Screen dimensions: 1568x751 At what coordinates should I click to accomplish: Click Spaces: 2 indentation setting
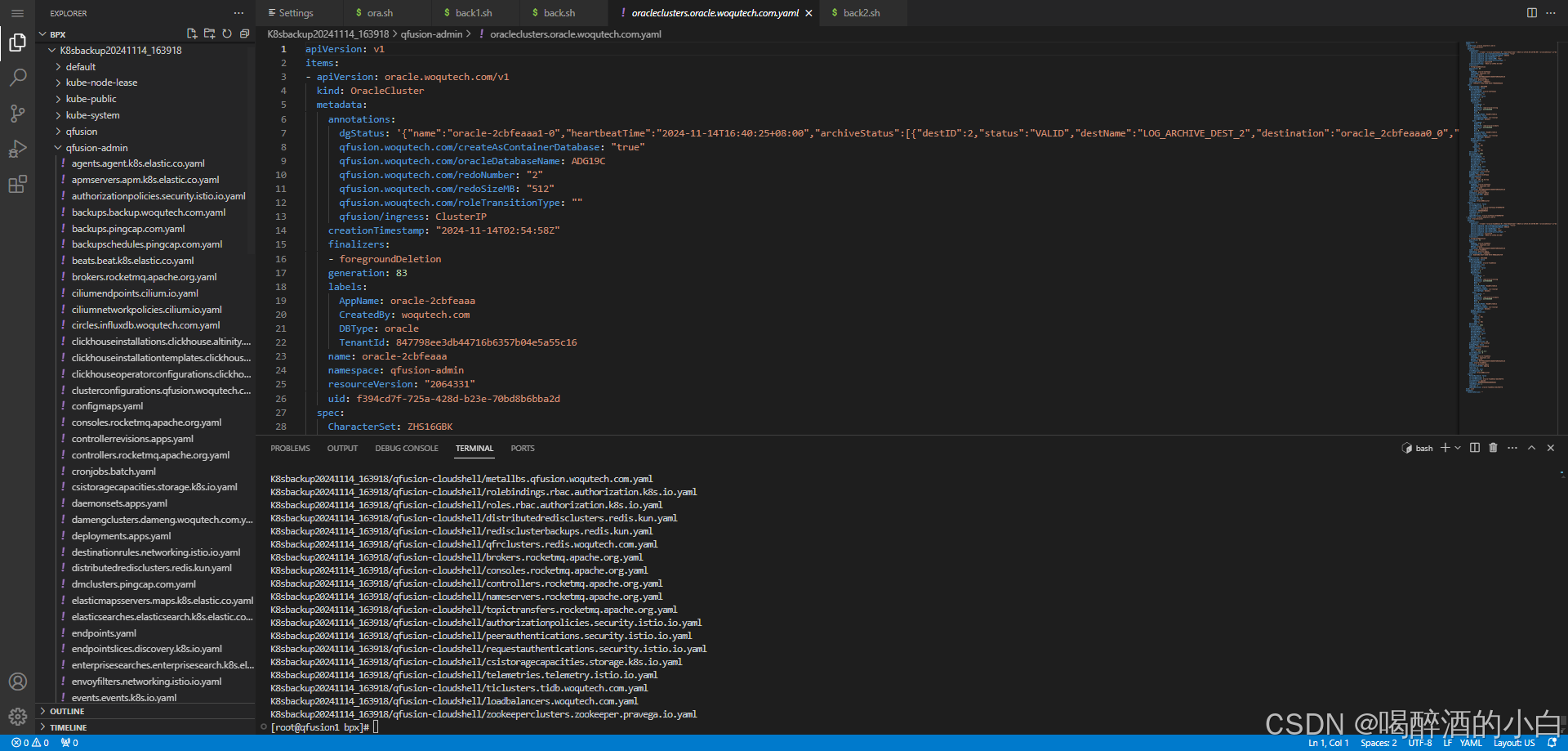[x=1379, y=743]
